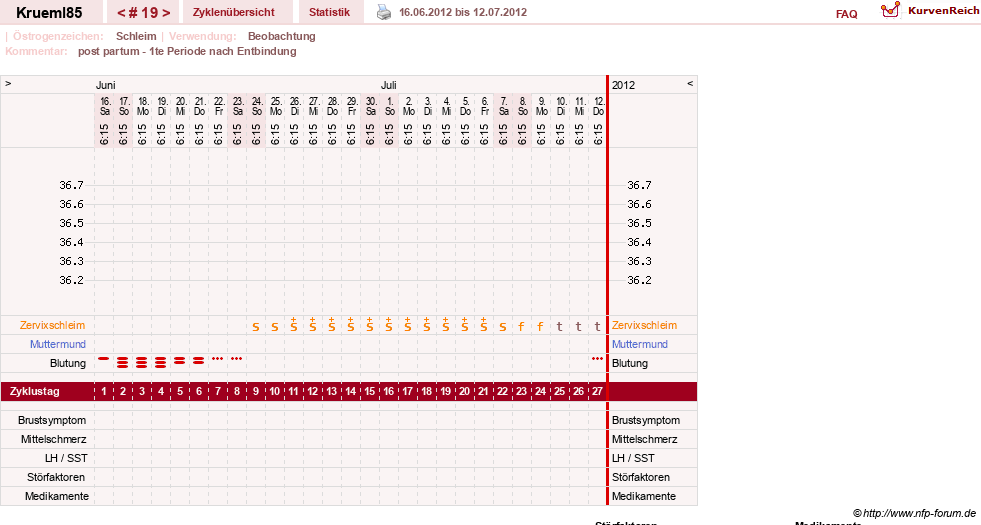This screenshot has width=981, height=525.
Task: Expand chart with left '>' arrow
Action: [x=8, y=83]
